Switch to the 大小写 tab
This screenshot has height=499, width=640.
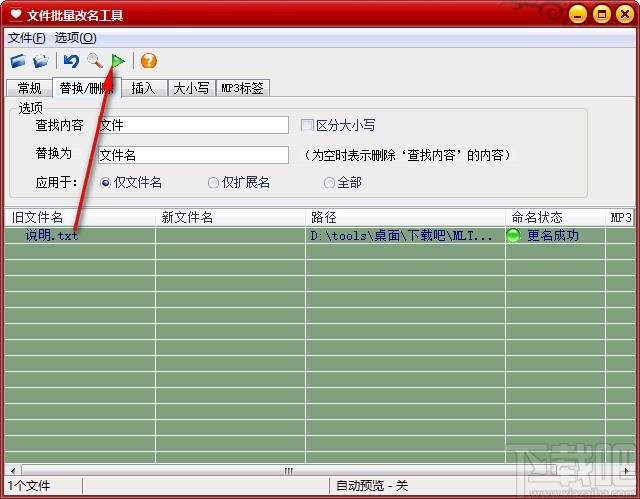[189, 88]
